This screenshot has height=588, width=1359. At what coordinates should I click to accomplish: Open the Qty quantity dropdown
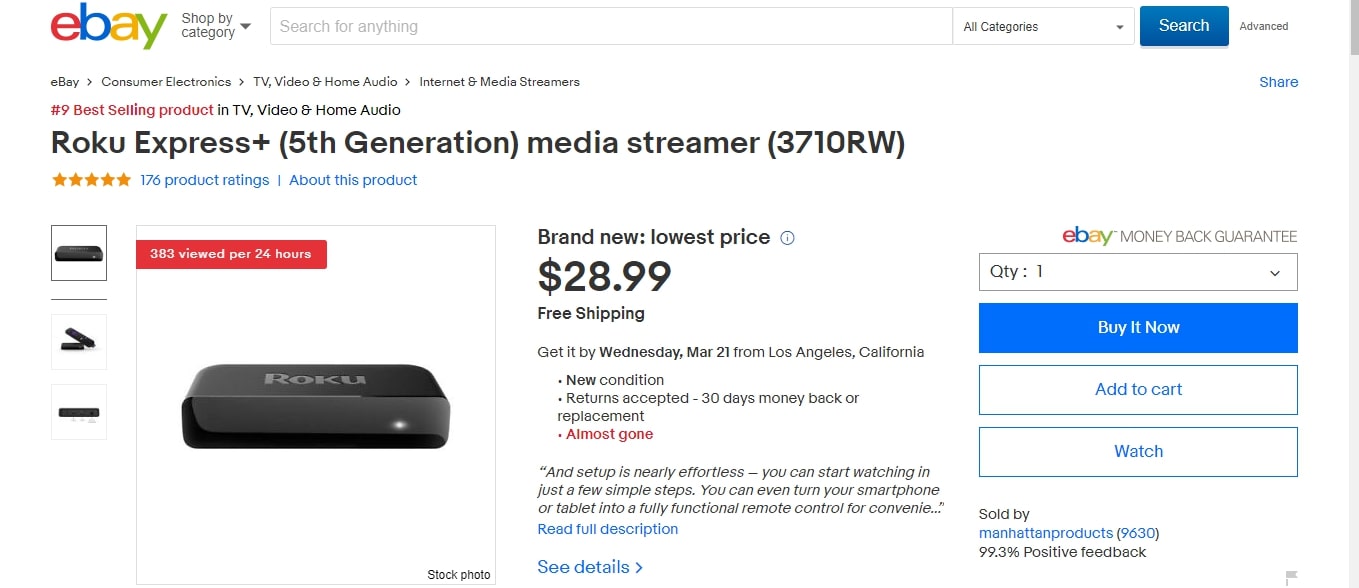pos(1138,272)
